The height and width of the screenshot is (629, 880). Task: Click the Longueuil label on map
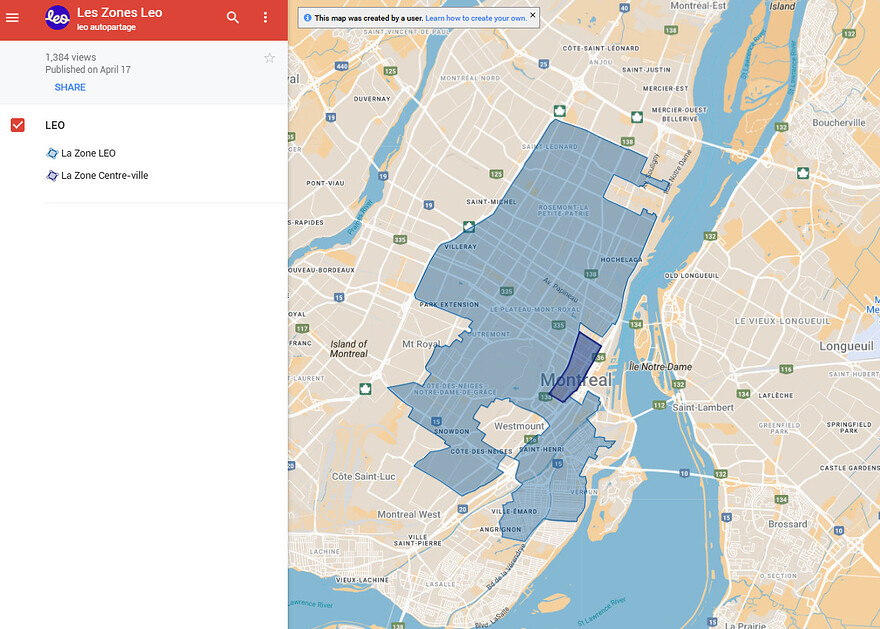pyautogui.click(x=846, y=346)
